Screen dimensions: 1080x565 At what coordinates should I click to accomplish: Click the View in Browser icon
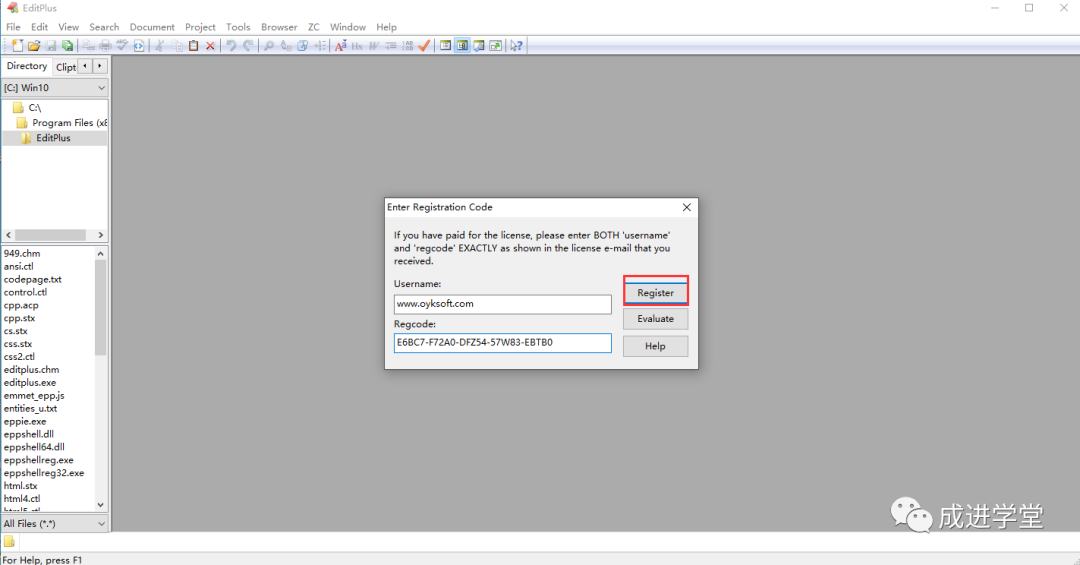(139, 45)
